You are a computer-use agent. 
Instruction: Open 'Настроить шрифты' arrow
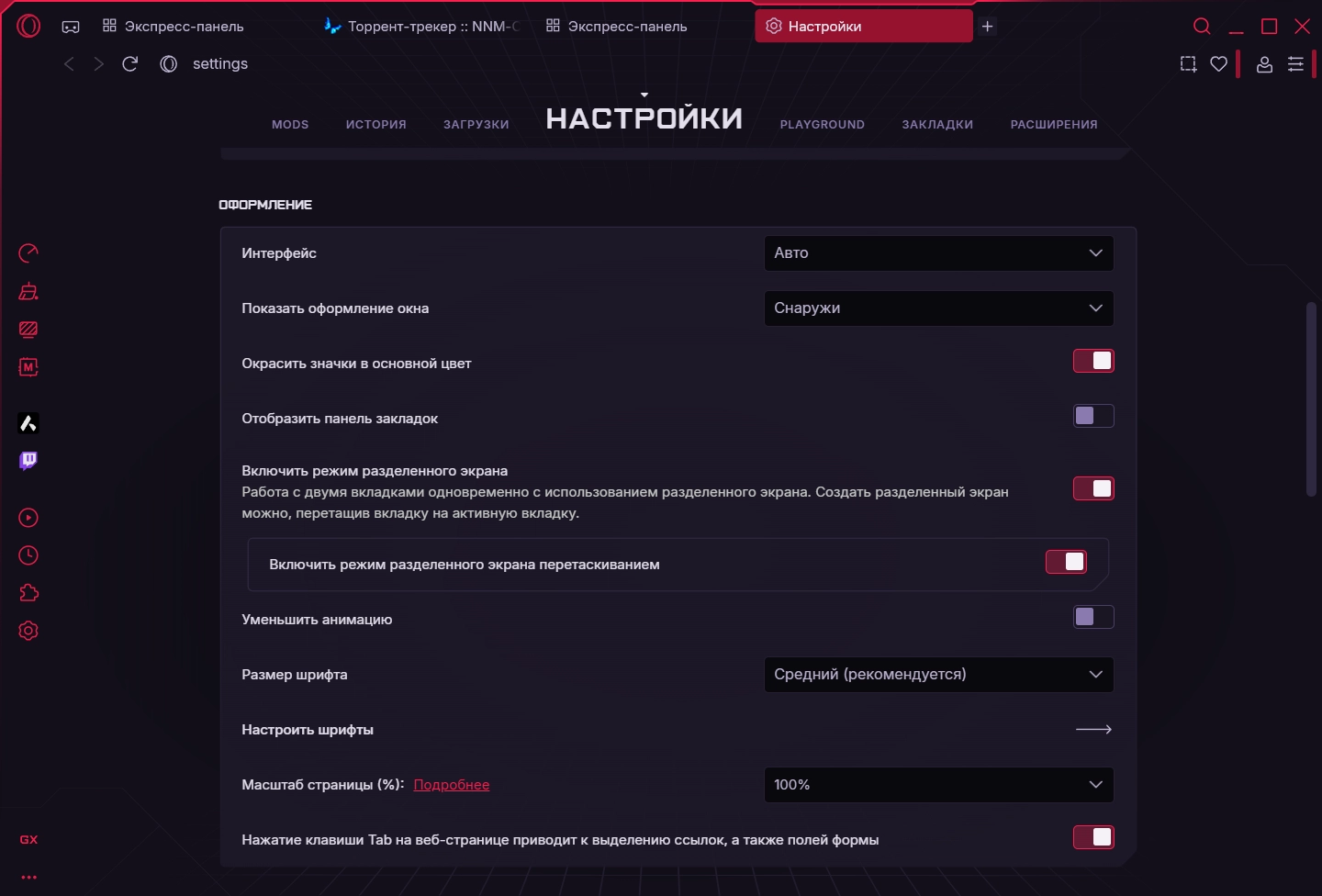pyautogui.click(x=1093, y=730)
